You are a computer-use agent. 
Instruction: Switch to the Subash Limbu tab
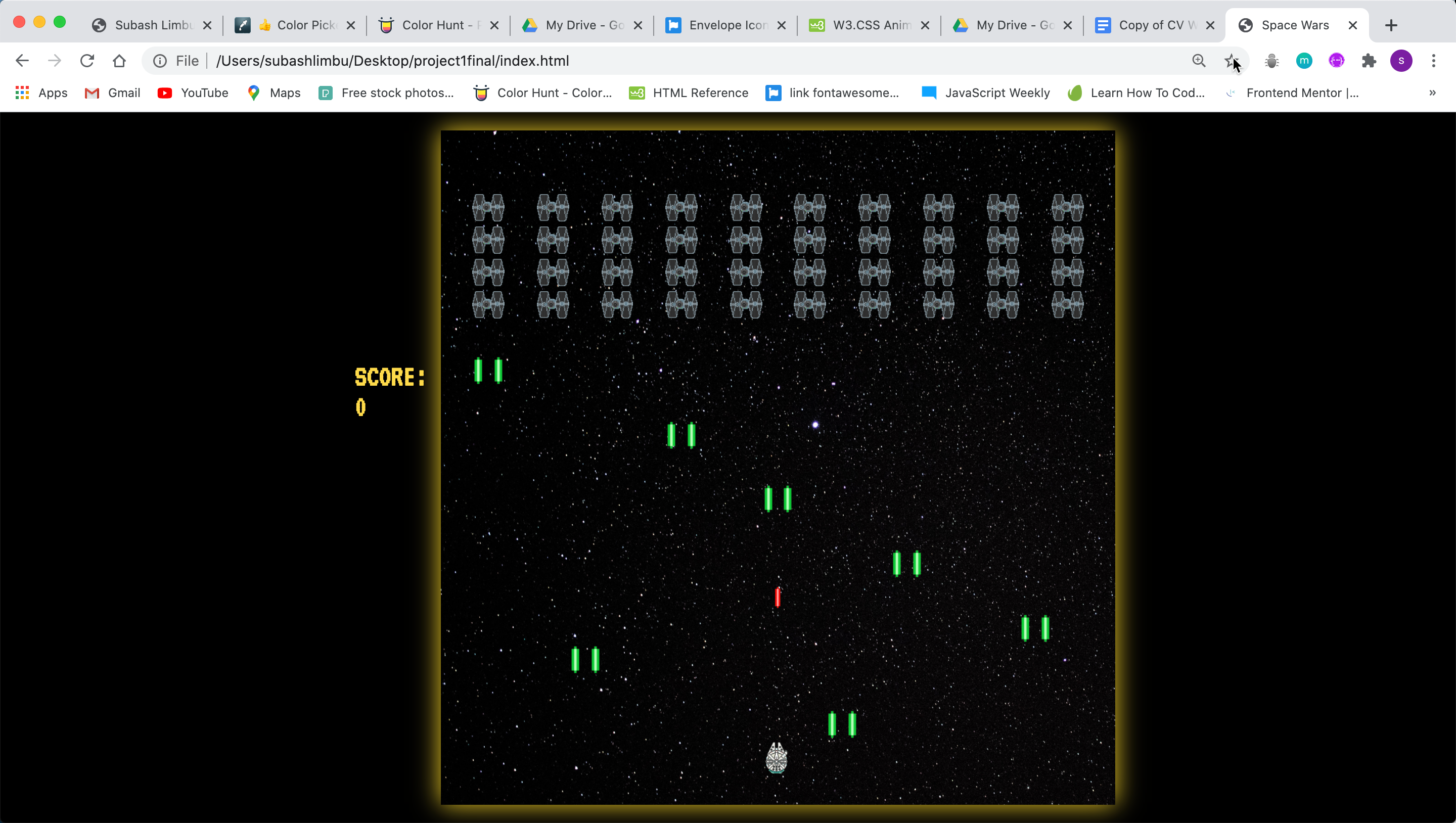coord(153,25)
